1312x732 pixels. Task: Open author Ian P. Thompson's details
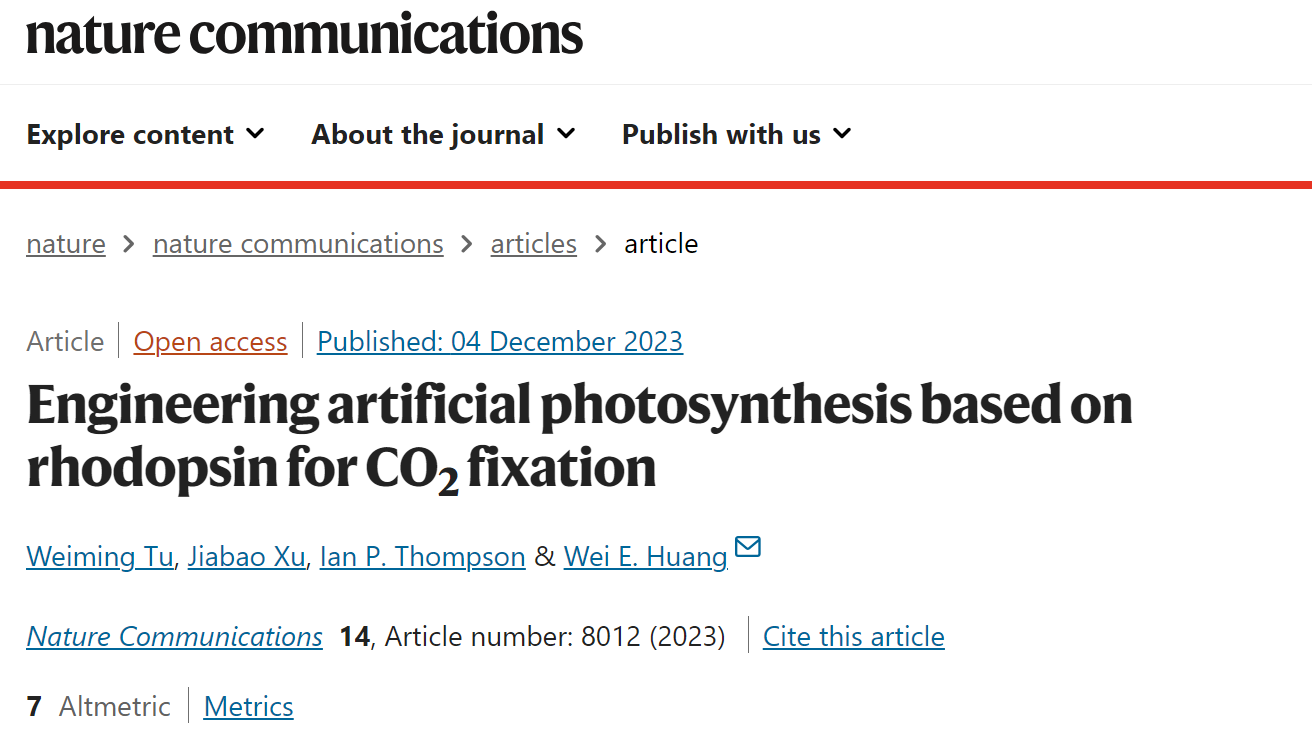[423, 556]
